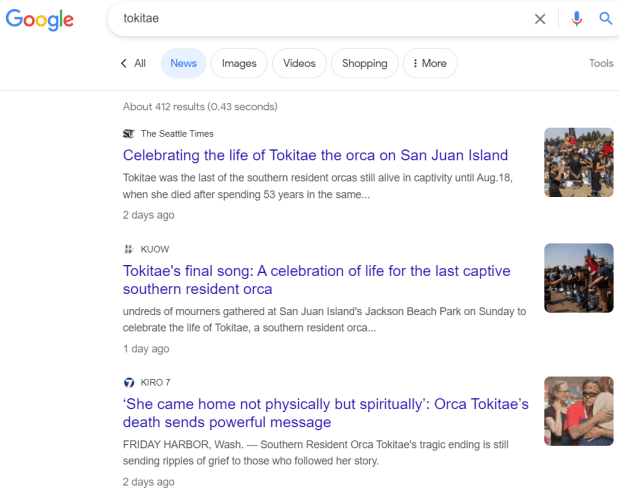Viewport: 619px width, 488px height.
Task: Open the Tools options
Action: (601, 63)
